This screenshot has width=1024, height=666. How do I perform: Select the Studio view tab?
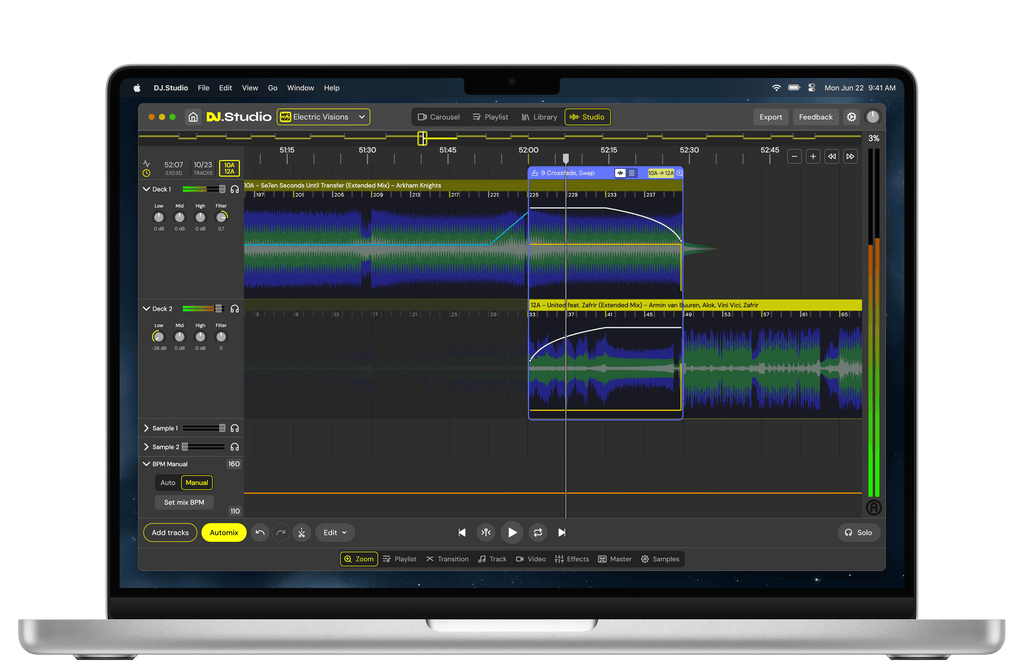587,117
